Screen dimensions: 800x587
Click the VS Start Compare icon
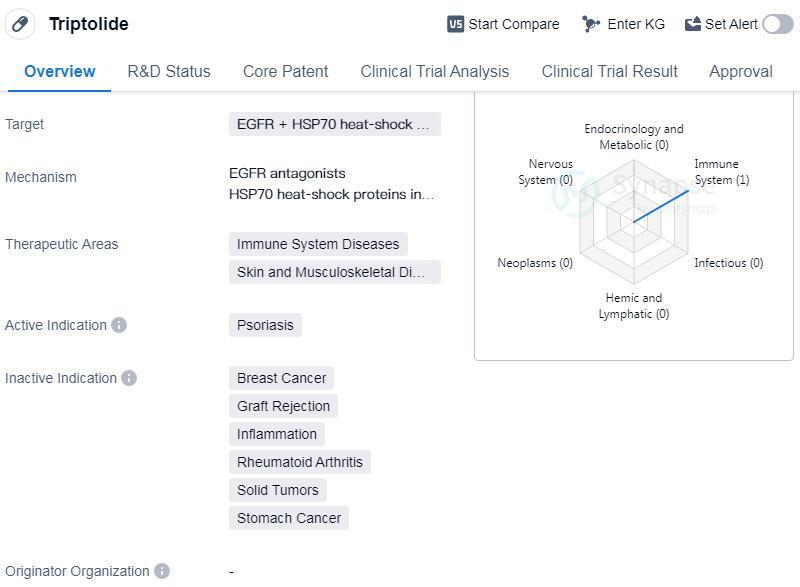[x=455, y=24]
